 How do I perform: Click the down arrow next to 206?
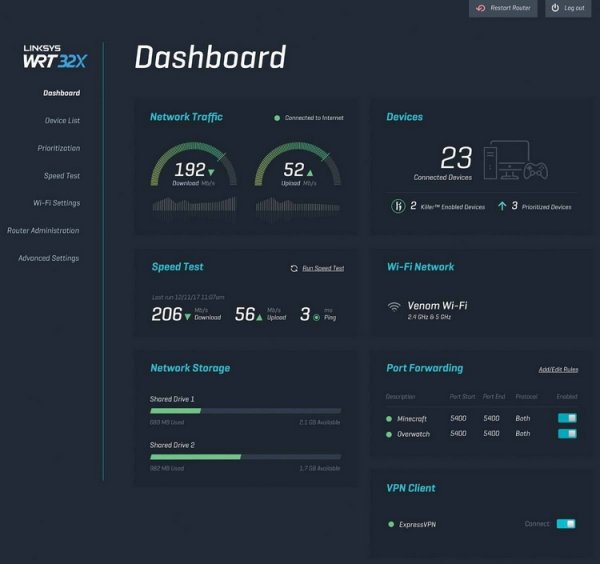188,316
